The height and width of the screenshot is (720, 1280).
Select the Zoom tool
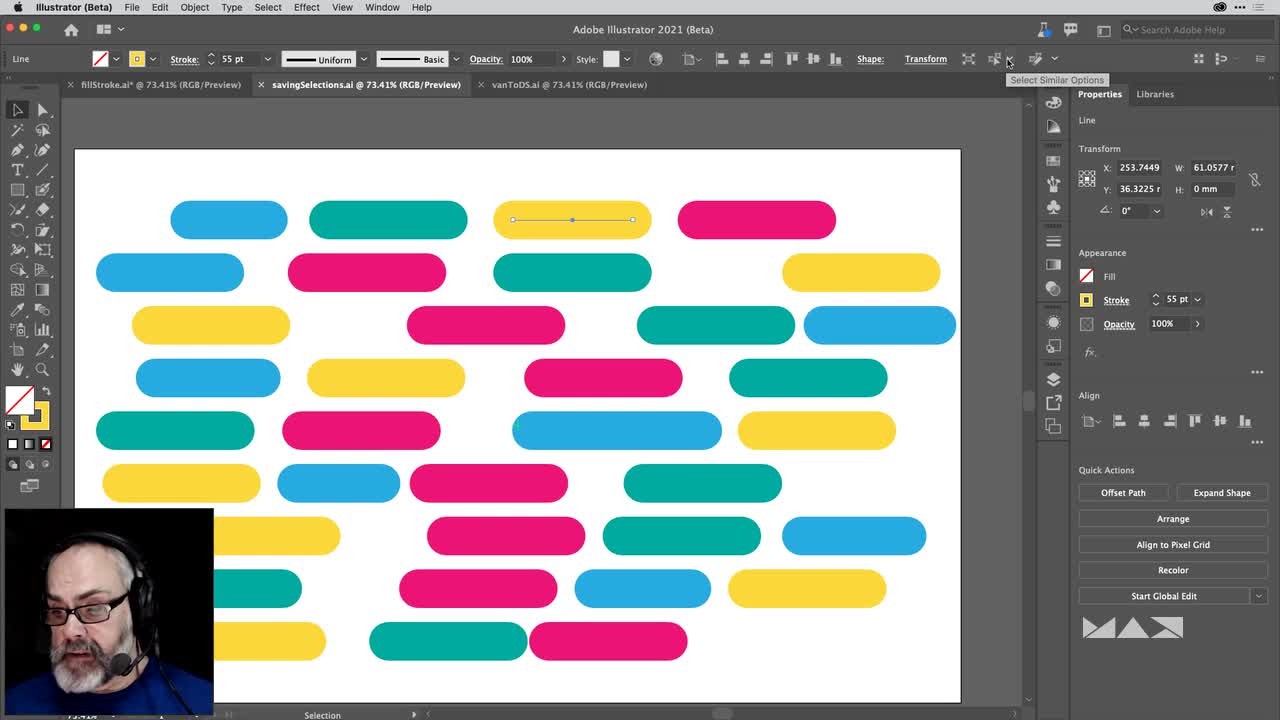[43, 370]
